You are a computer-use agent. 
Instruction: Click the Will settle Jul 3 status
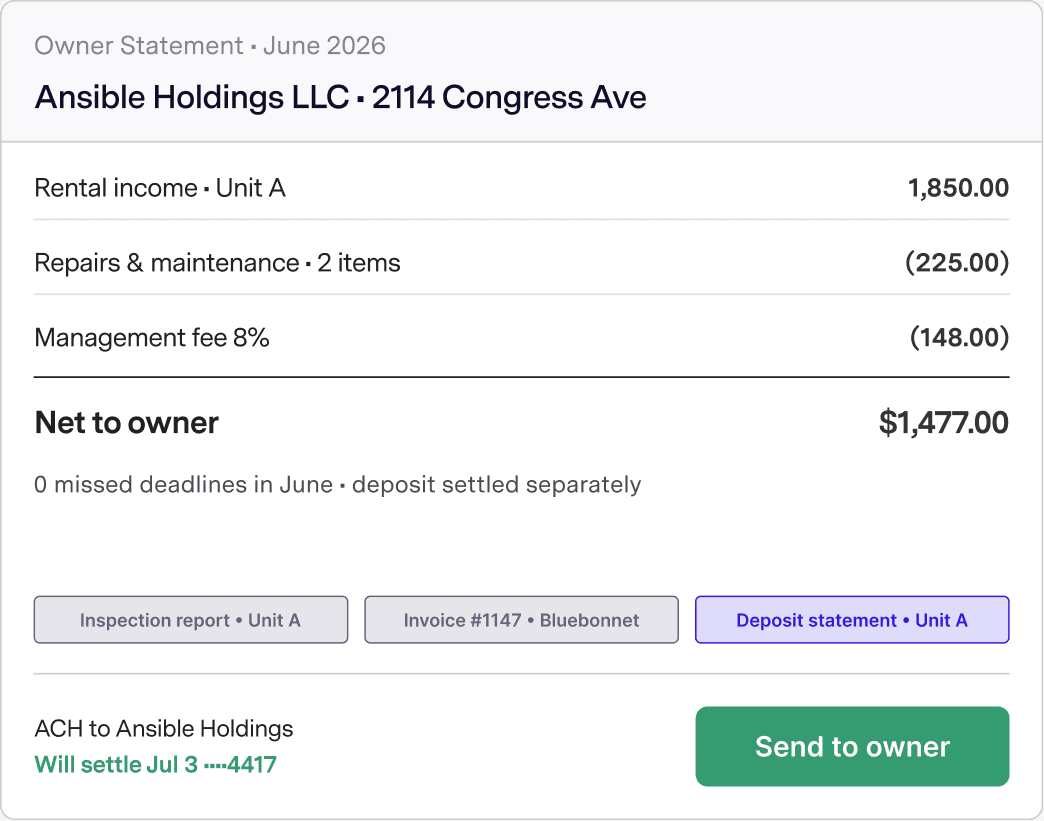pos(116,764)
